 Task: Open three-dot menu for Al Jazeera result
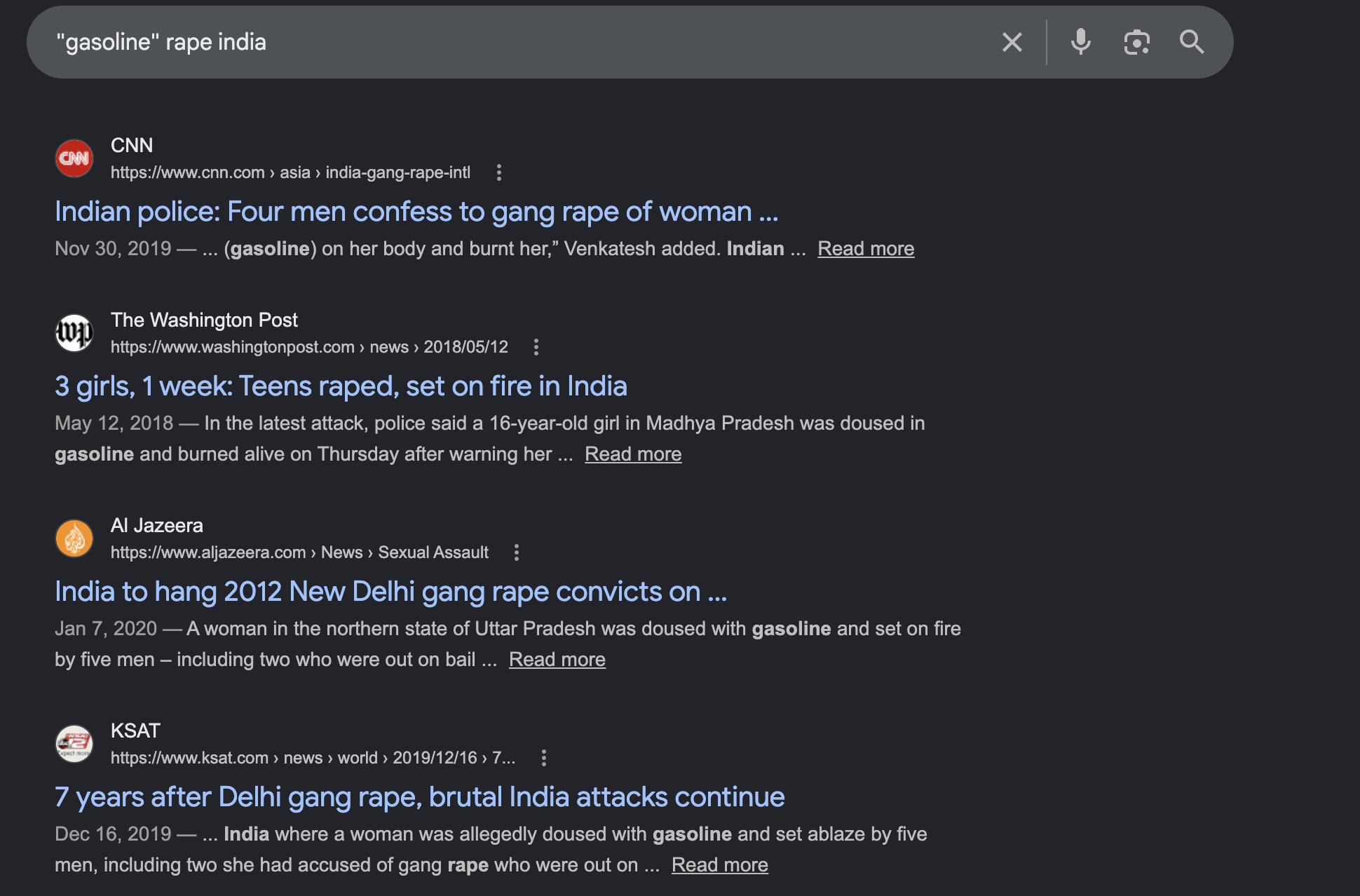[517, 552]
